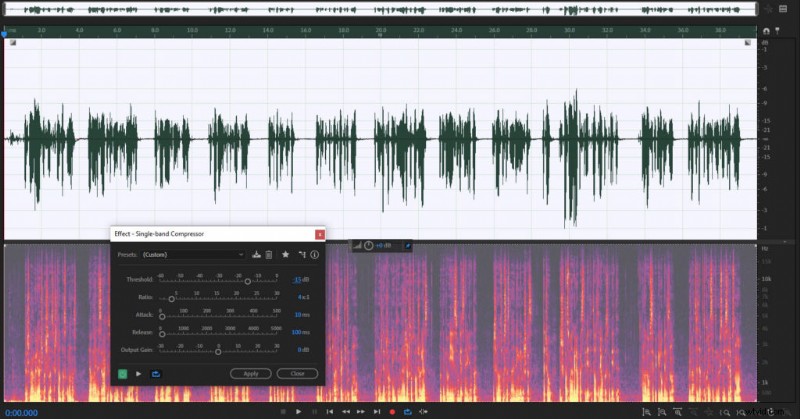Toggle snapping magnet icon beside time ruler
Viewport: 800px width, 419px height.
click(x=766, y=31)
